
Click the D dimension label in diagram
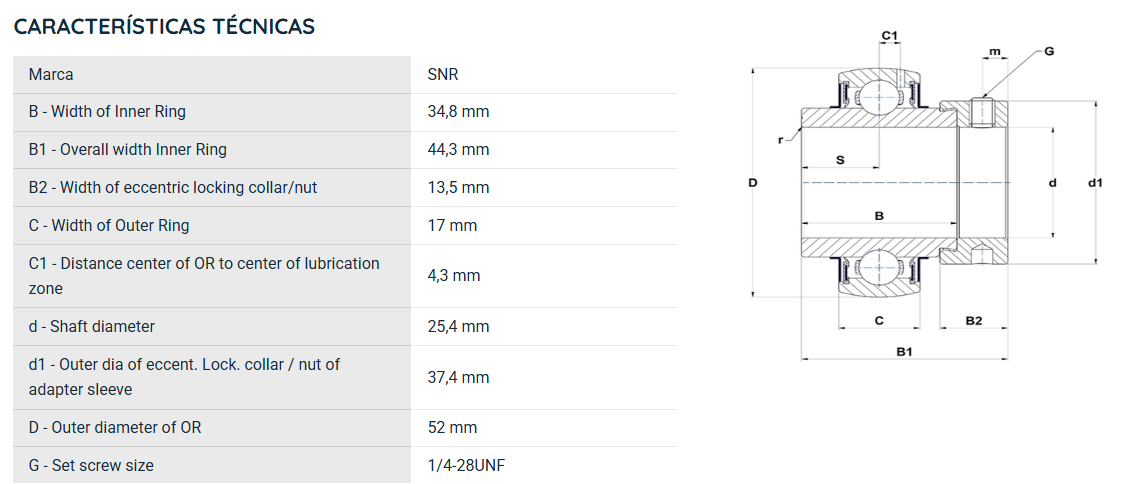[x=752, y=183]
